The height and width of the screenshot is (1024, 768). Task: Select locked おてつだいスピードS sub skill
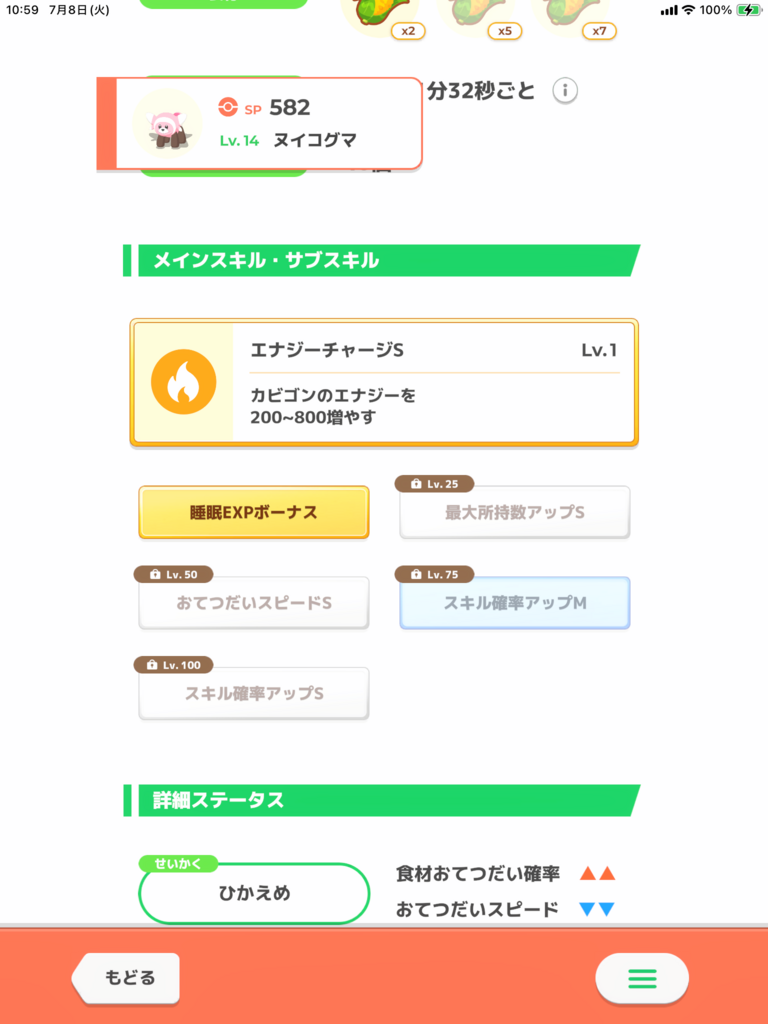point(254,603)
